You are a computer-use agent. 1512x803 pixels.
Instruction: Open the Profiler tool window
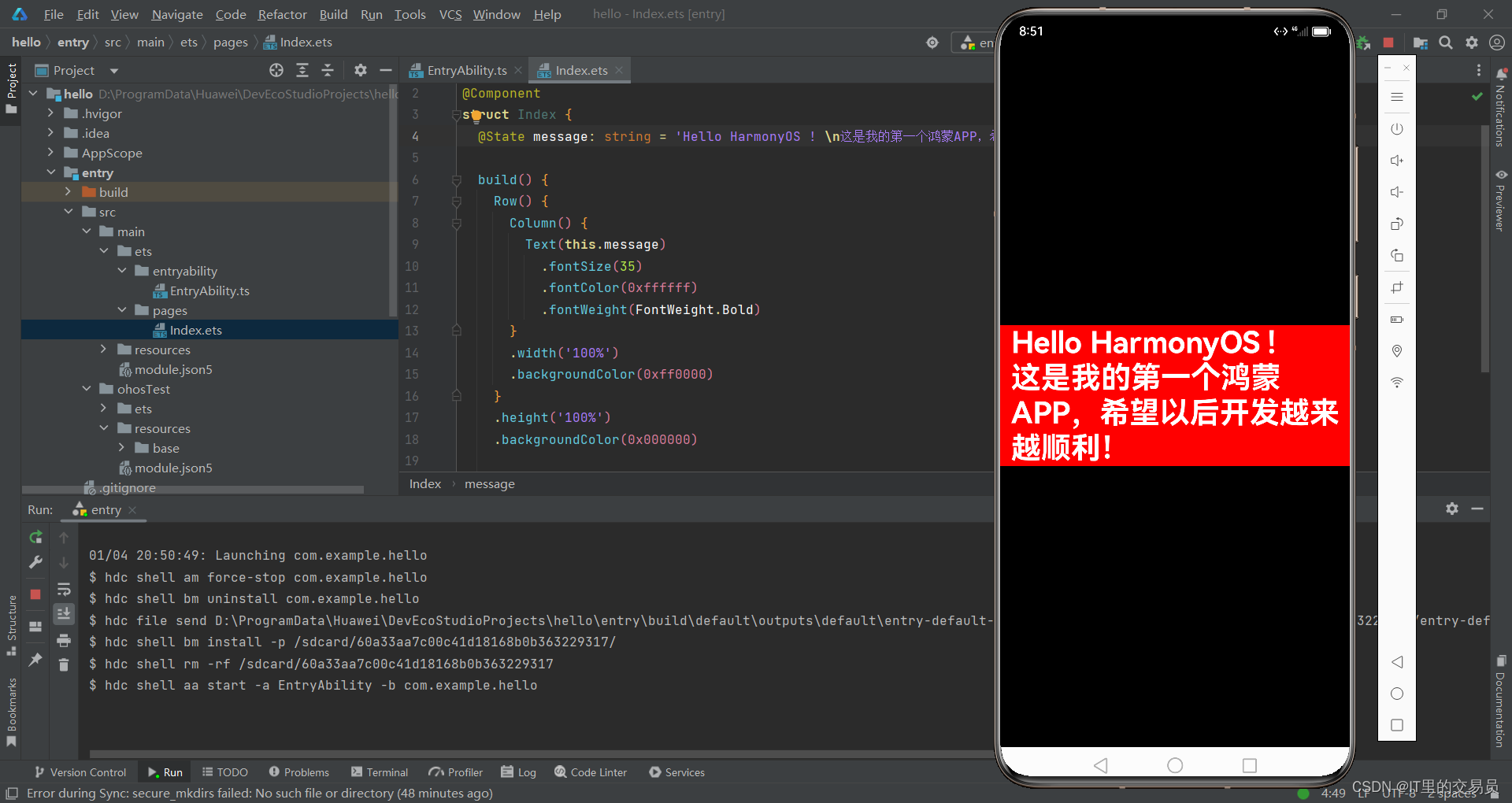tap(456, 772)
